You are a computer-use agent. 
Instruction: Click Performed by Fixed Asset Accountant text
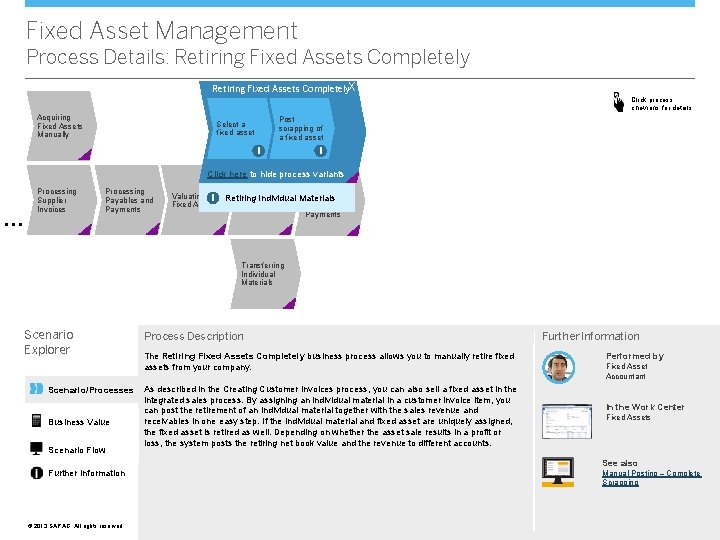(x=635, y=366)
